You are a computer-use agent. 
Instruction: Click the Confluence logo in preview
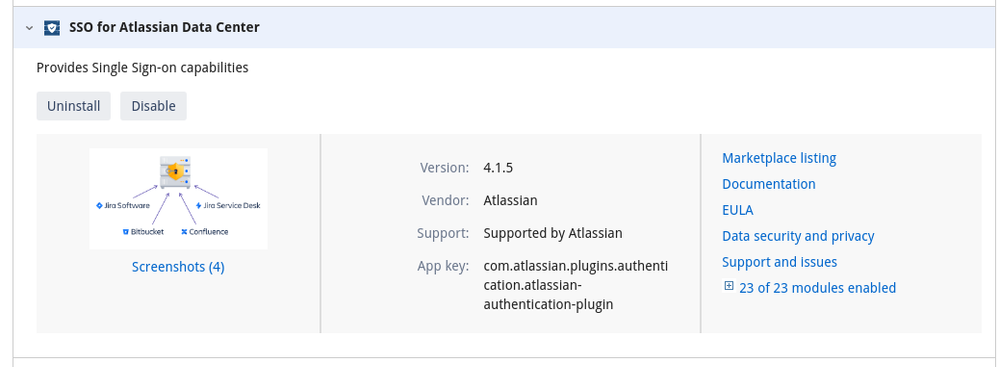click(205, 232)
